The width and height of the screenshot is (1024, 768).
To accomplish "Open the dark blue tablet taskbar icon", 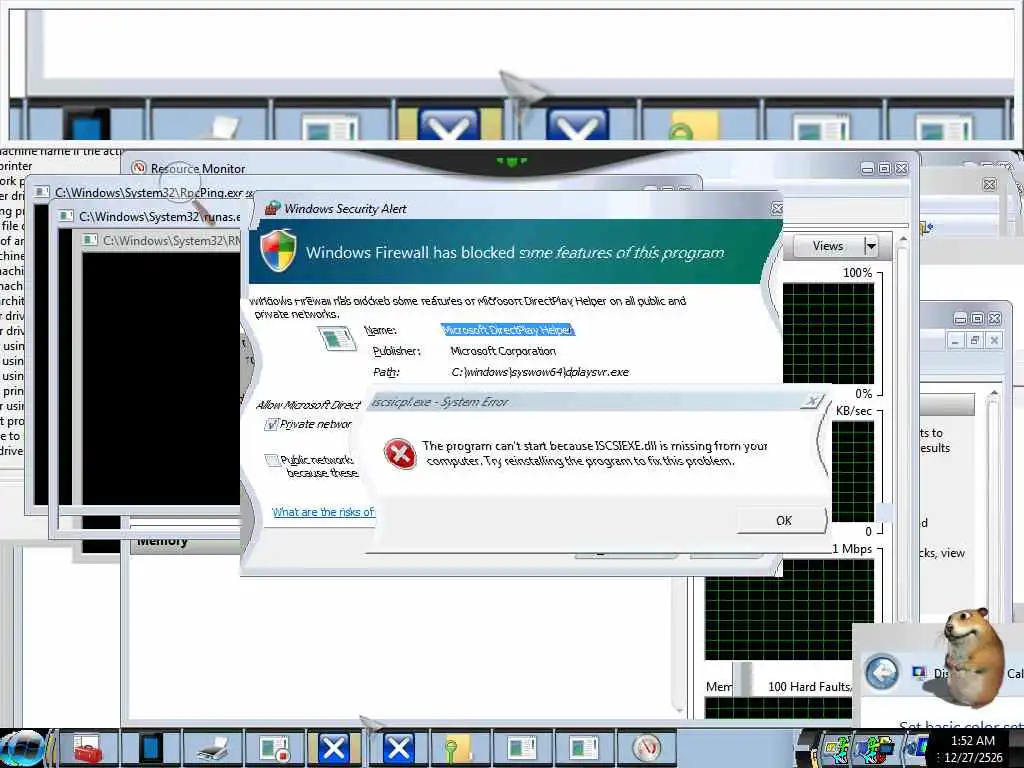I will [x=150, y=748].
